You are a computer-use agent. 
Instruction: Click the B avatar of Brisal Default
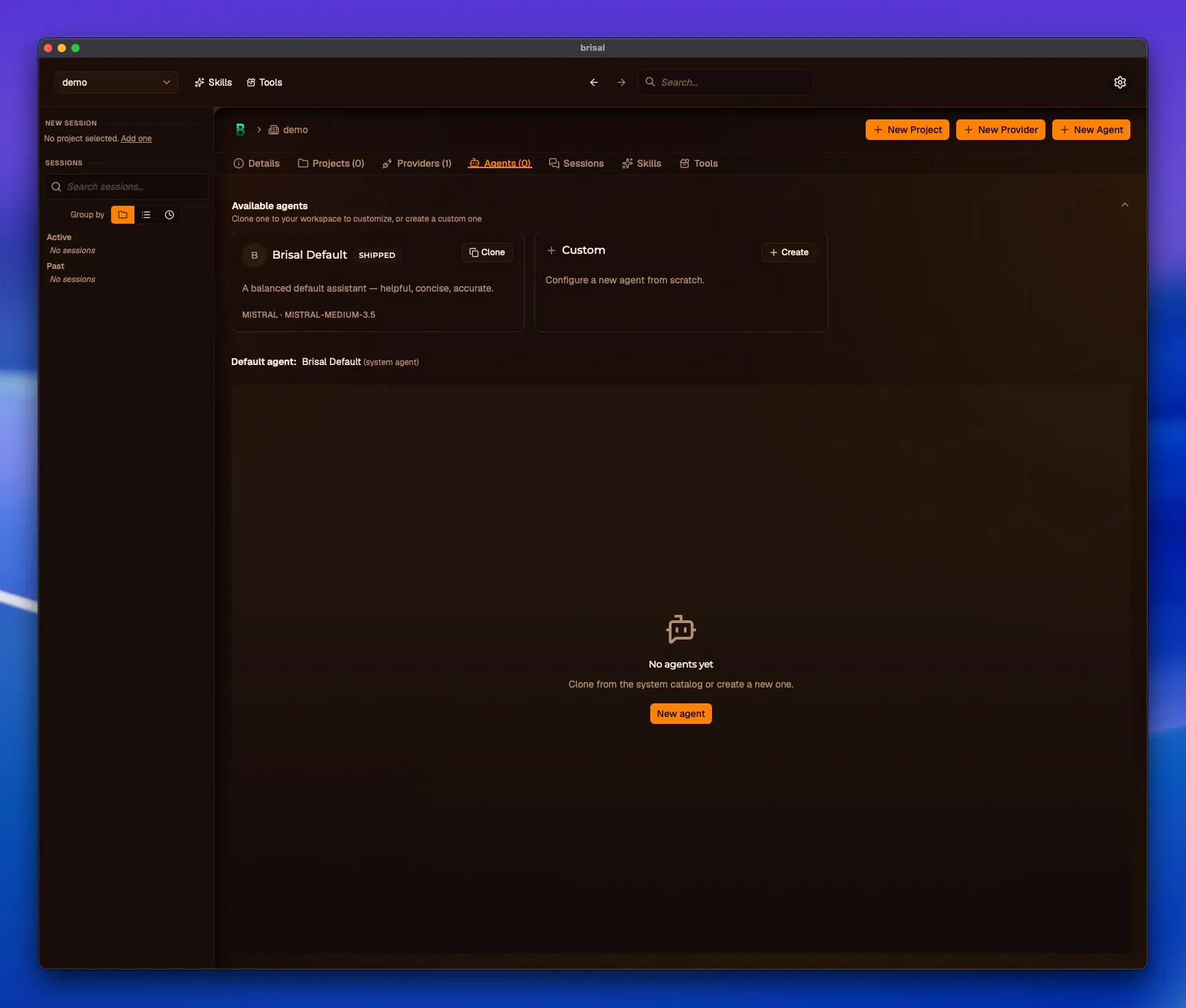[254, 255]
